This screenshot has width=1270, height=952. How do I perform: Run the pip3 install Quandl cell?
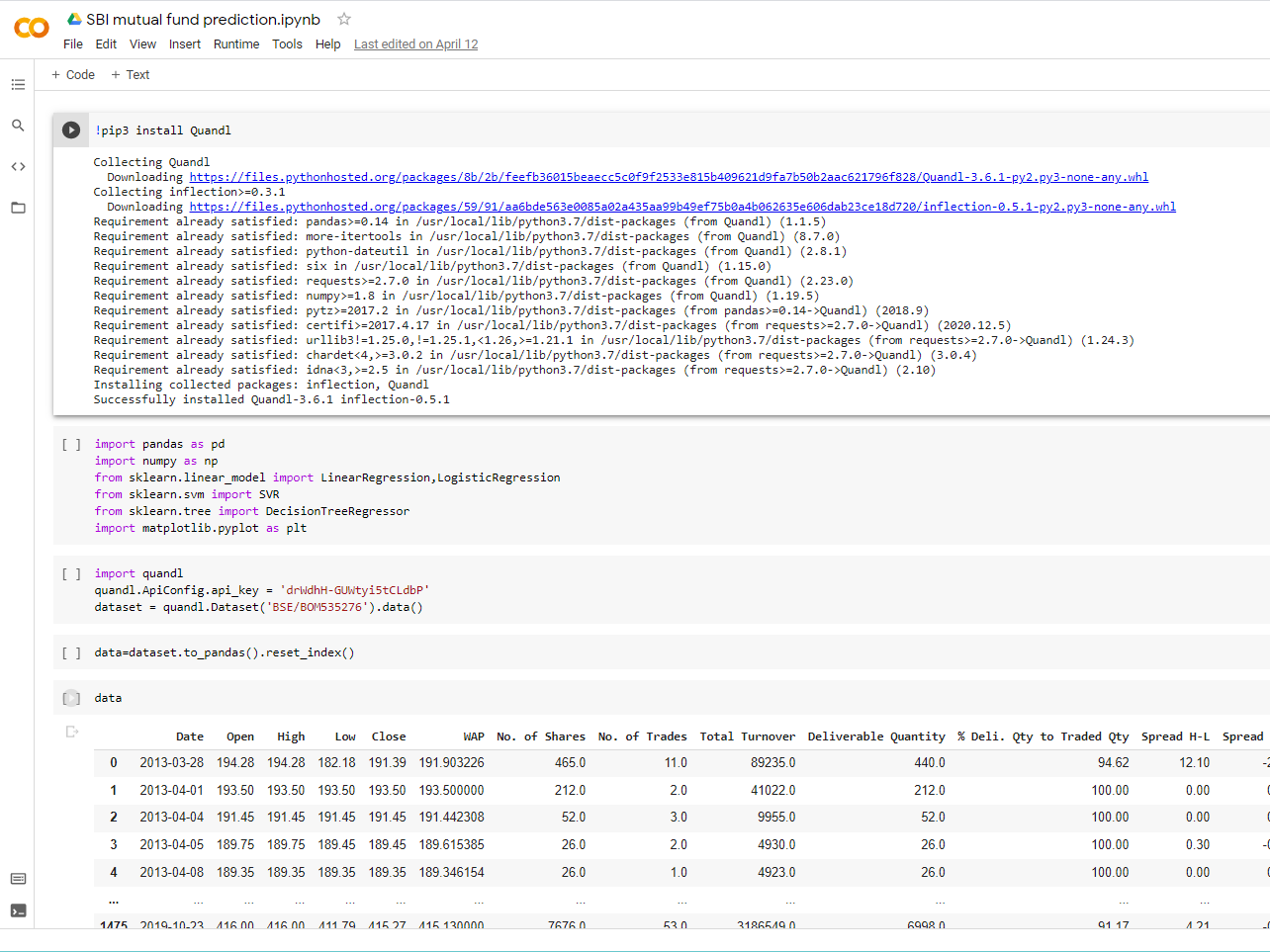[71, 130]
